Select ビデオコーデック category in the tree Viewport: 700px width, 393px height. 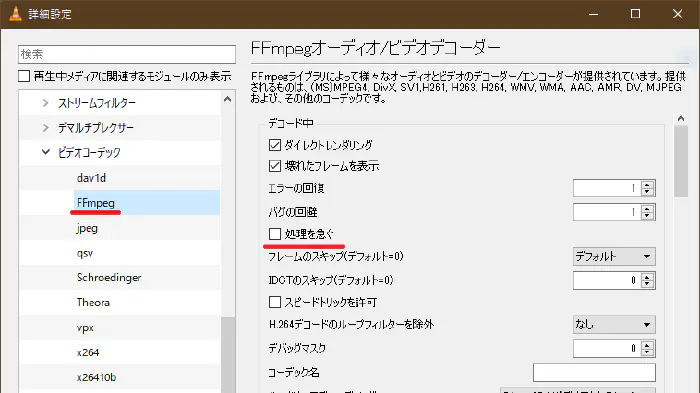pos(89,153)
